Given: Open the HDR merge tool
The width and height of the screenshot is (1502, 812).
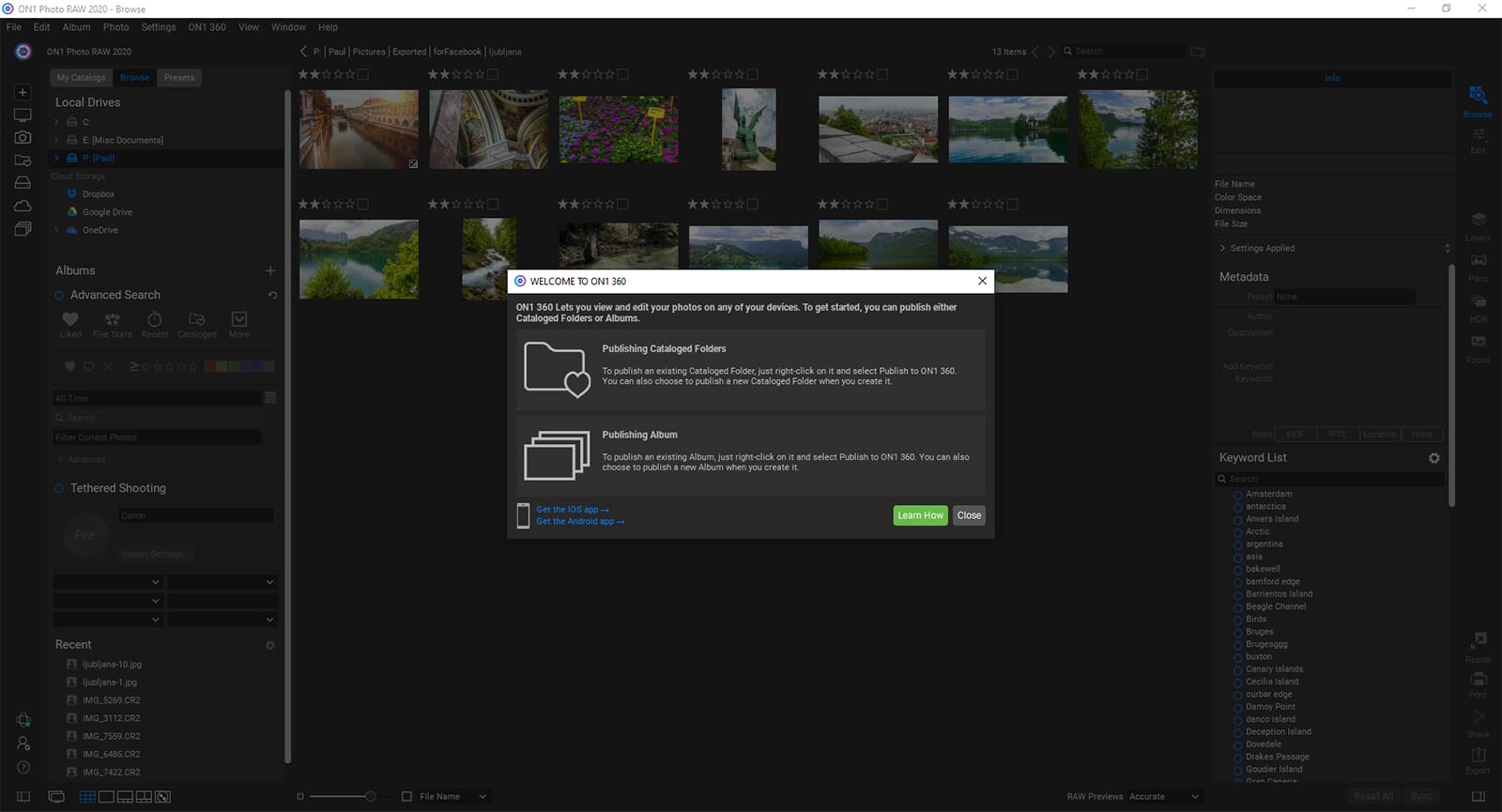Looking at the screenshot, I should (x=1478, y=301).
